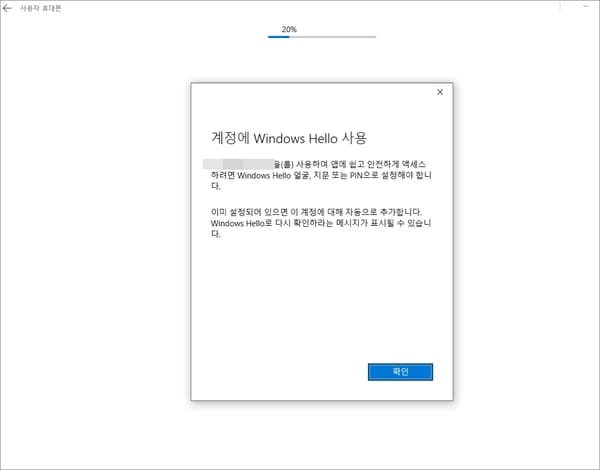600x470 pixels.
Task: Click the 20% setup progress bar
Action: coord(322,37)
